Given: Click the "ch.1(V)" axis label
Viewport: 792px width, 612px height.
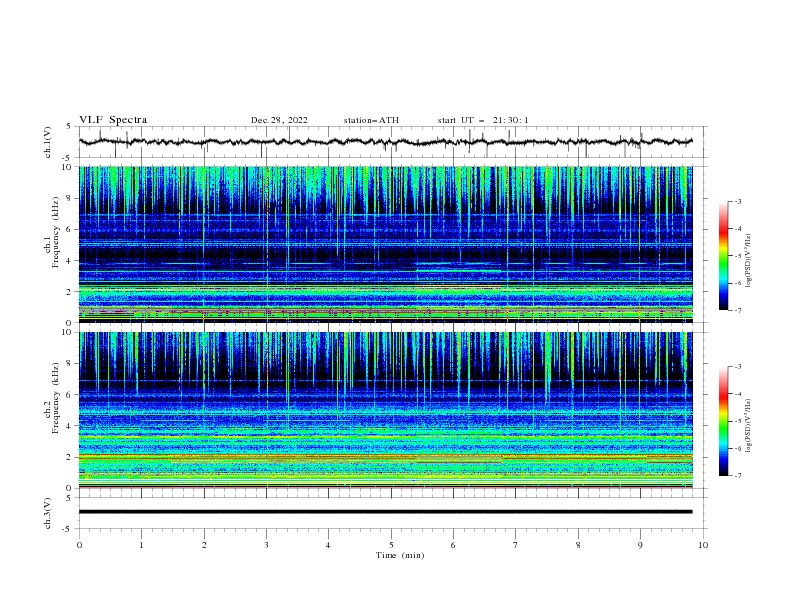Looking at the screenshot, I should [x=48, y=142].
